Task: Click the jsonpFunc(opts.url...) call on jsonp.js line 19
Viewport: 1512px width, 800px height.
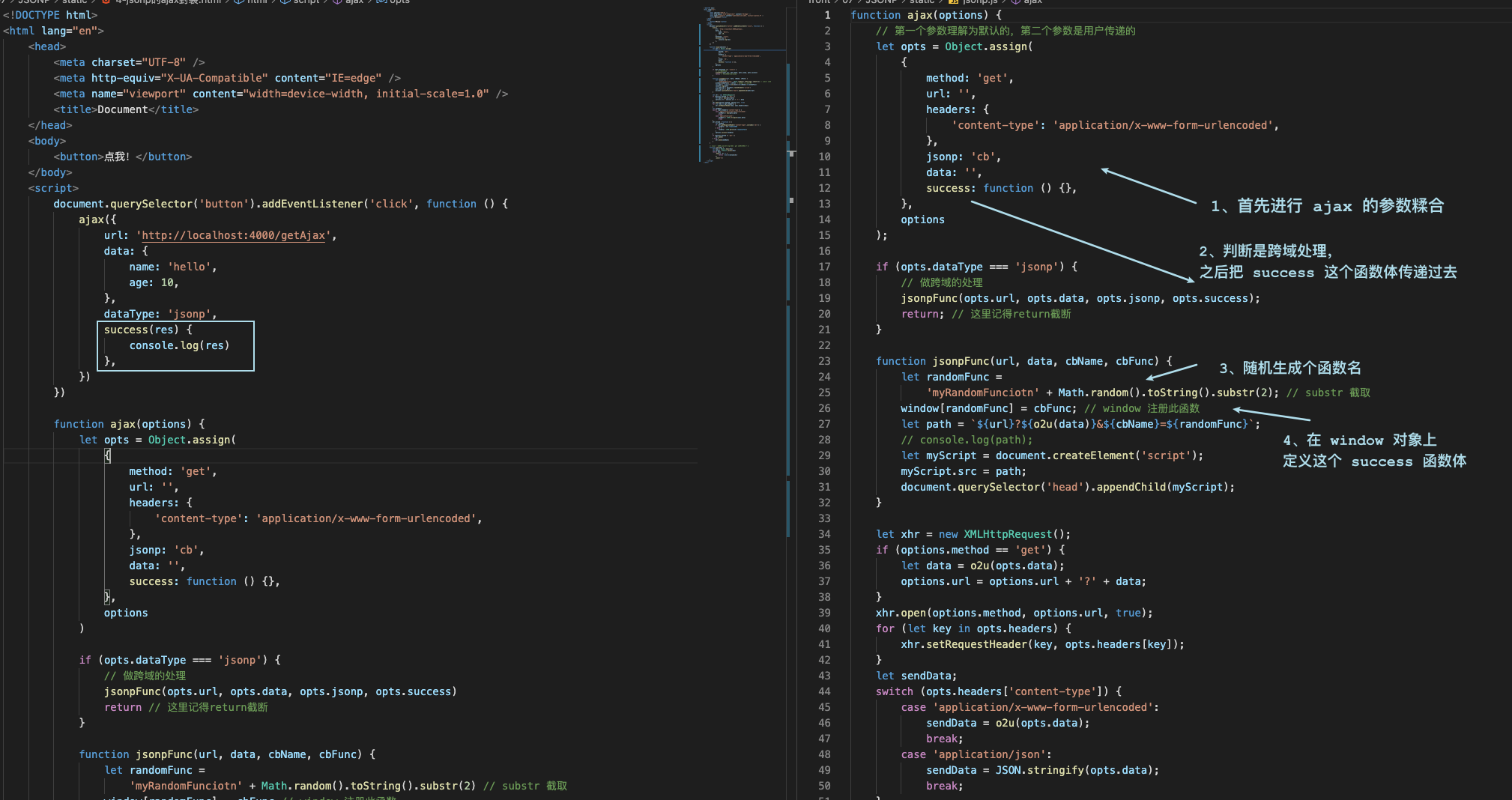Action: [x=1080, y=298]
